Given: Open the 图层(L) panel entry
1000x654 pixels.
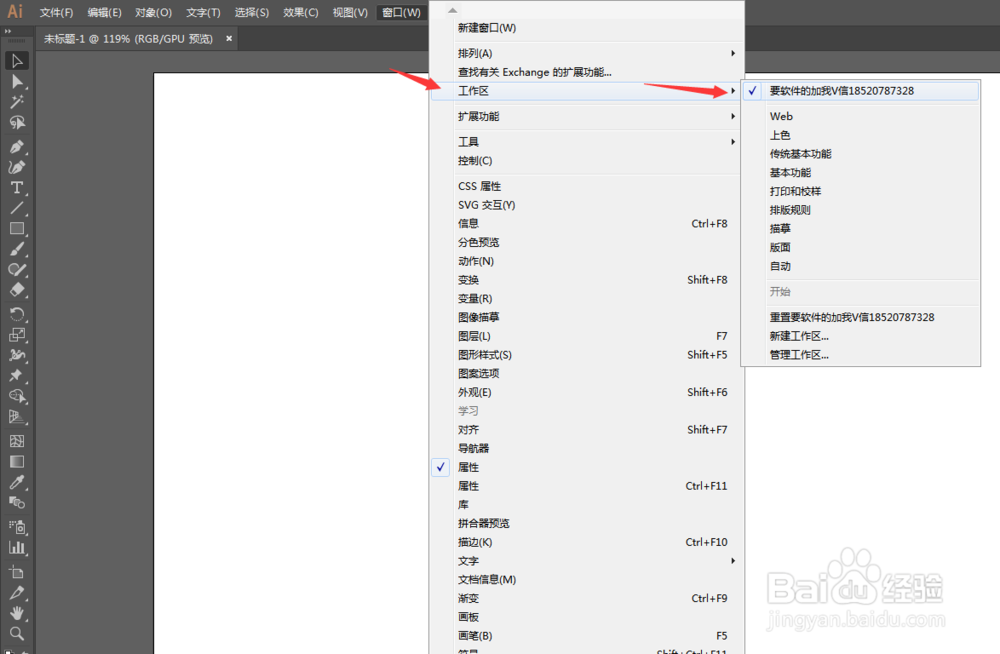Looking at the screenshot, I should pos(586,336).
